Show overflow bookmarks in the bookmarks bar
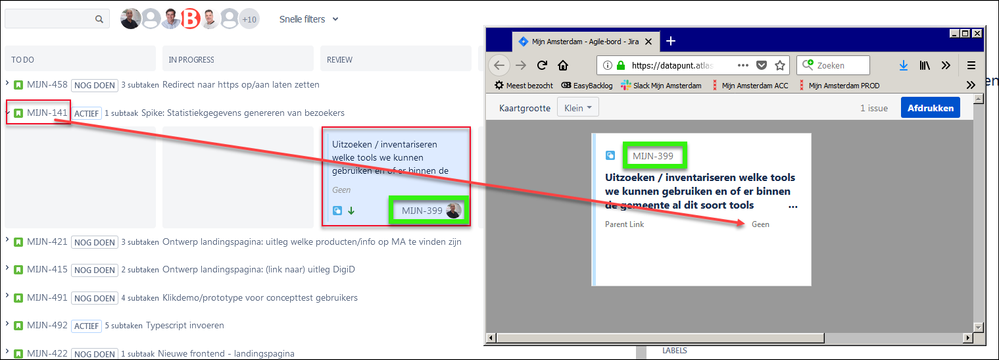 pos(970,85)
